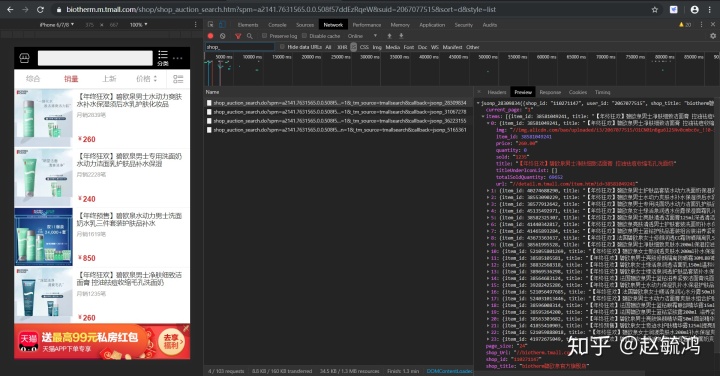Open the iPhone 6/7/8 device dropdown

tap(57, 25)
